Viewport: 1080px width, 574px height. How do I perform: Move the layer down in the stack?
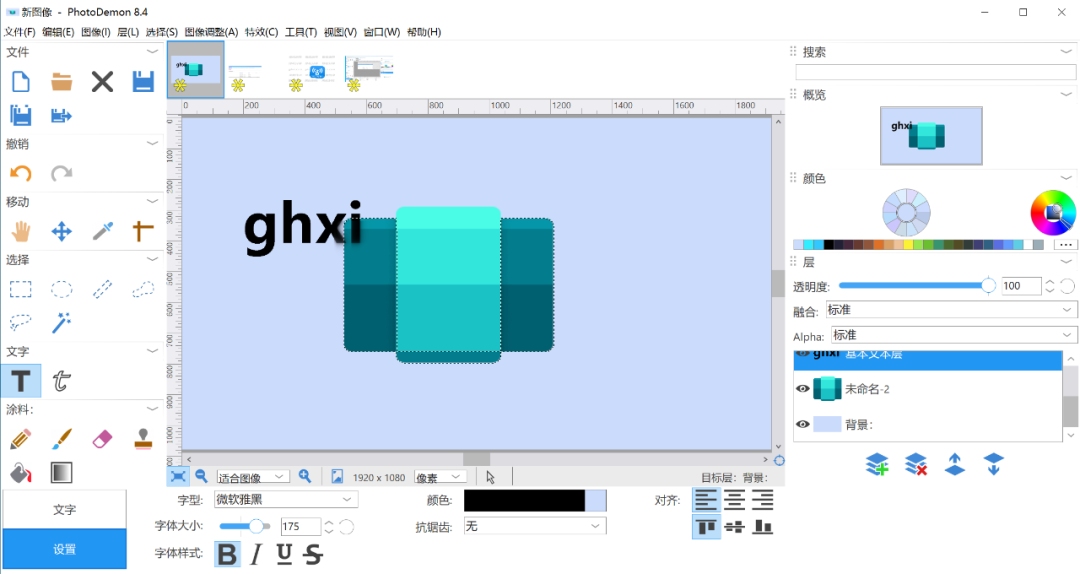[x=993, y=464]
